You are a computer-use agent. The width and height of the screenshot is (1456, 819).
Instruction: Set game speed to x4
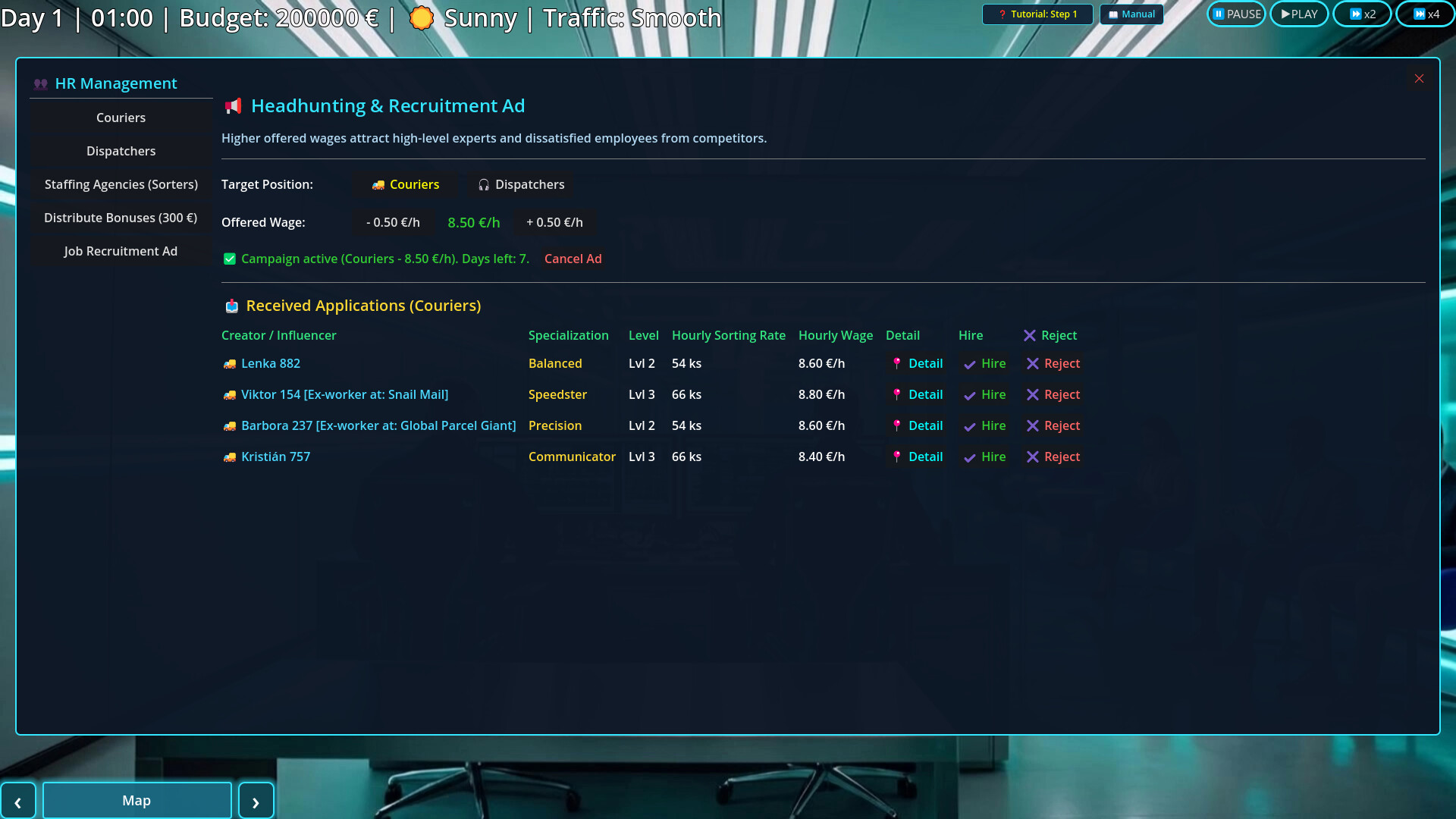click(1426, 14)
